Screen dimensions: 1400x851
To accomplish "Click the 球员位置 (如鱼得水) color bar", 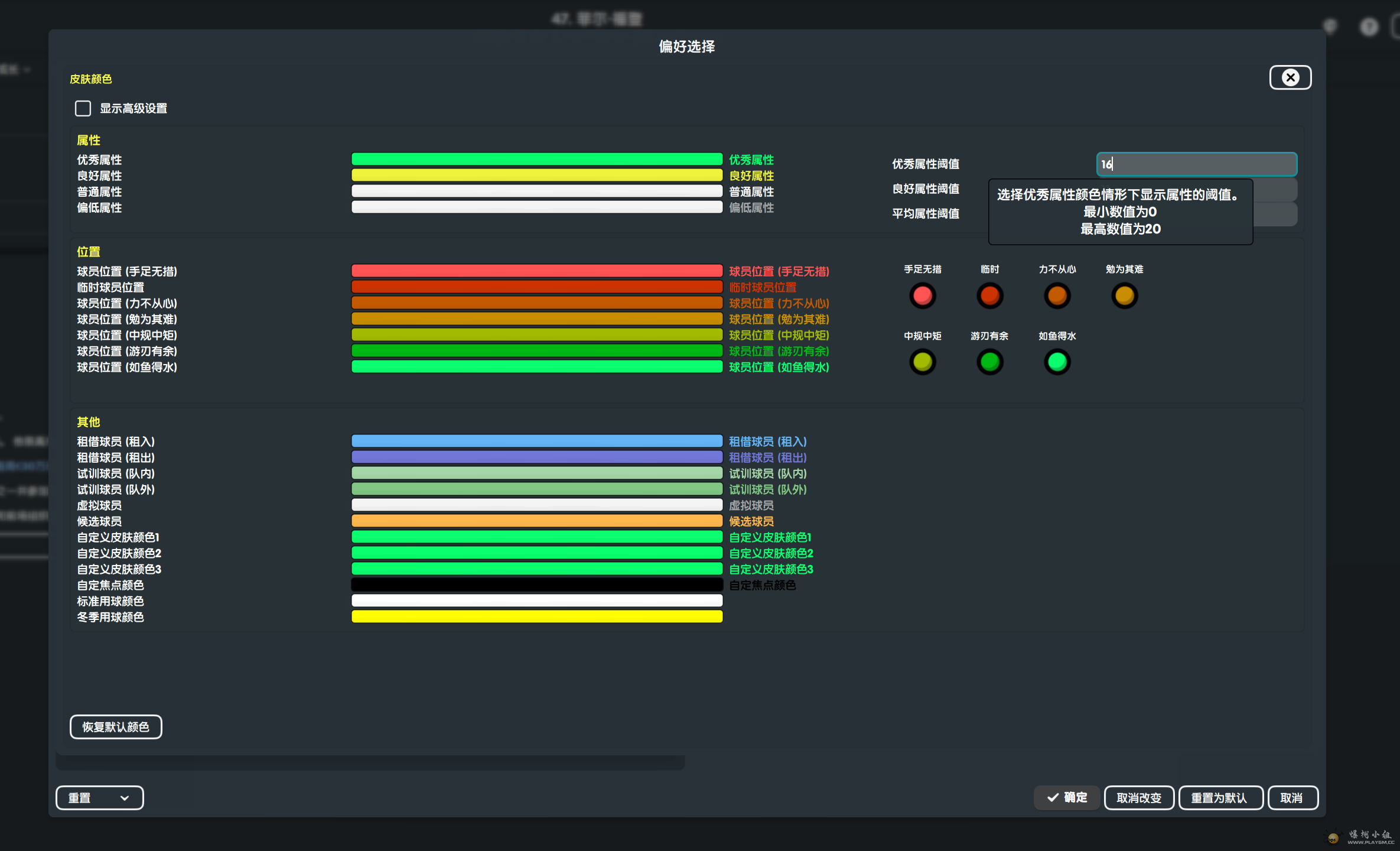I will (x=537, y=366).
